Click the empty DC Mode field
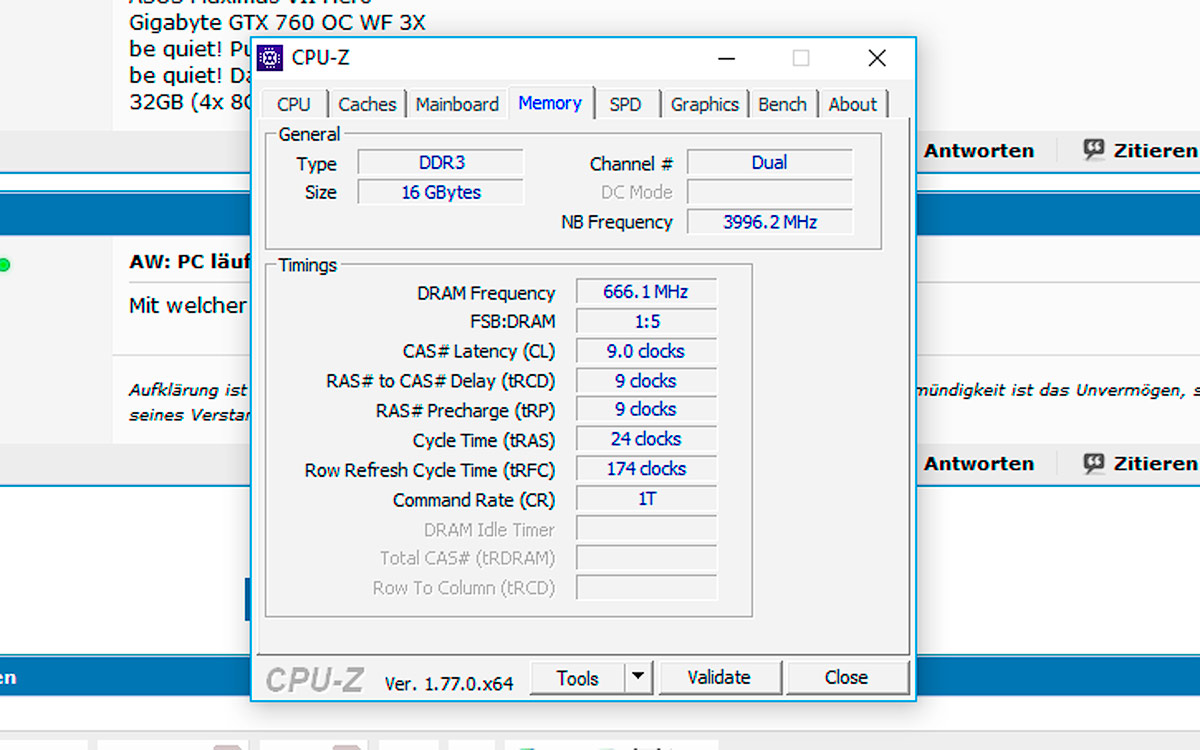1200x750 pixels. click(770, 192)
